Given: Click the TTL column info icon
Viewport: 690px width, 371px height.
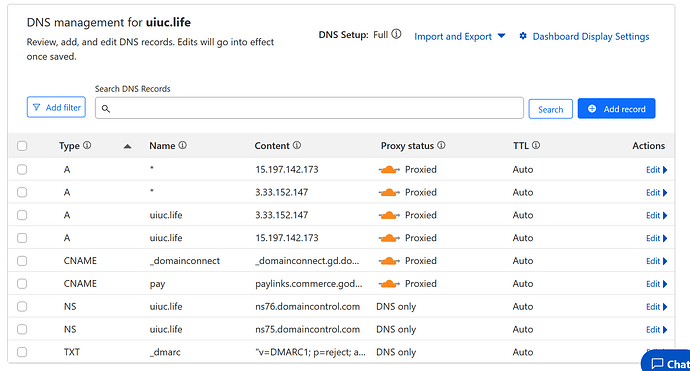Looking at the screenshot, I should coord(536,145).
